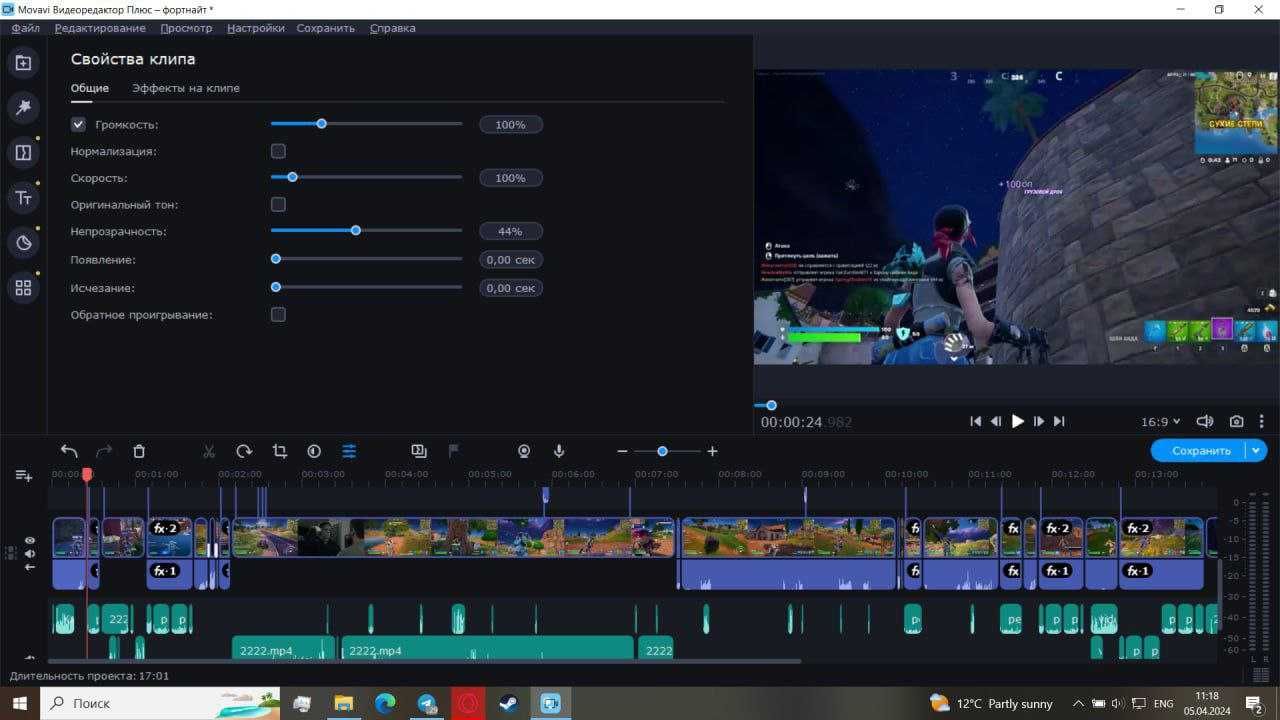Image resolution: width=1280 pixels, height=720 pixels.
Task: Enable the Оригинальный тон checkbox
Action: (x=278, y=204)
